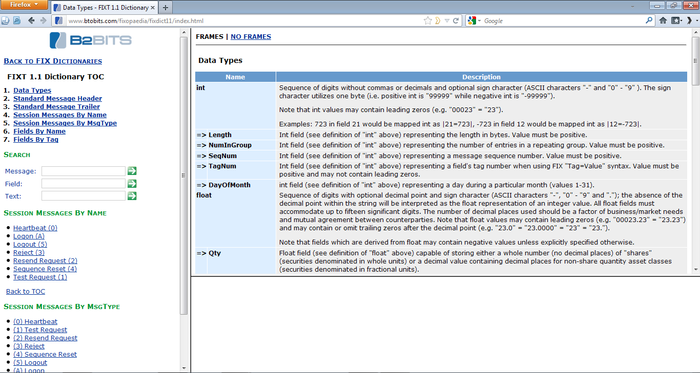This screenshot has height=373, width=700.
Task: Submit the Text search green arrow
Action: 132,196
